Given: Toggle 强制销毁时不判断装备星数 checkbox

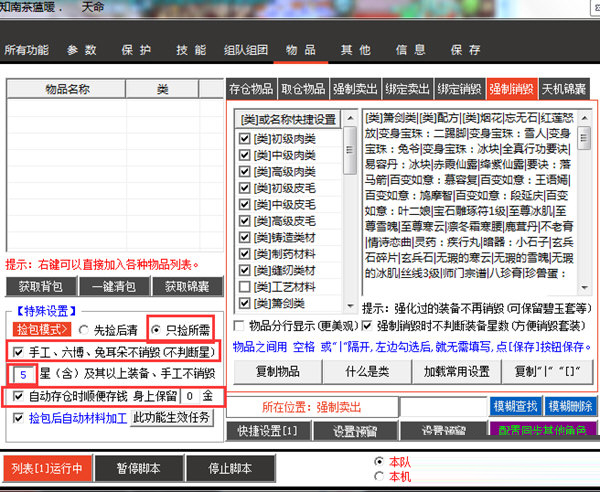Looking at the screenshot, I should tap(367, 326).
